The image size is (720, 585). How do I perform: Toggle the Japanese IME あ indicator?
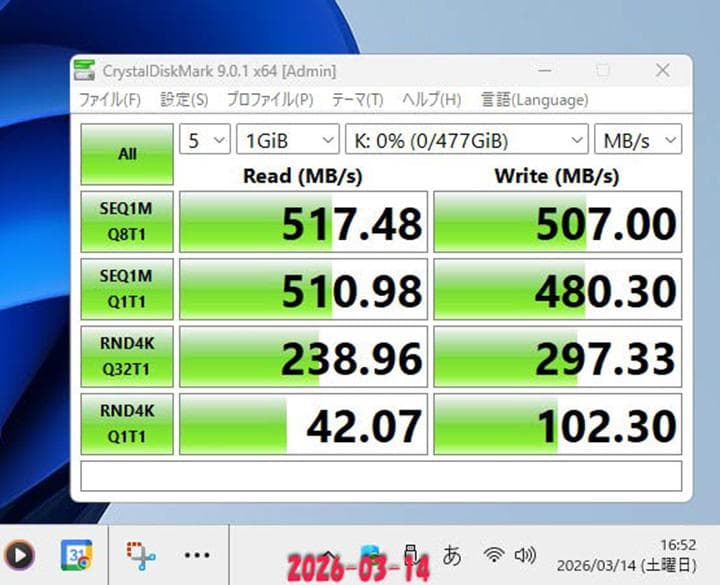pos(452,555)
